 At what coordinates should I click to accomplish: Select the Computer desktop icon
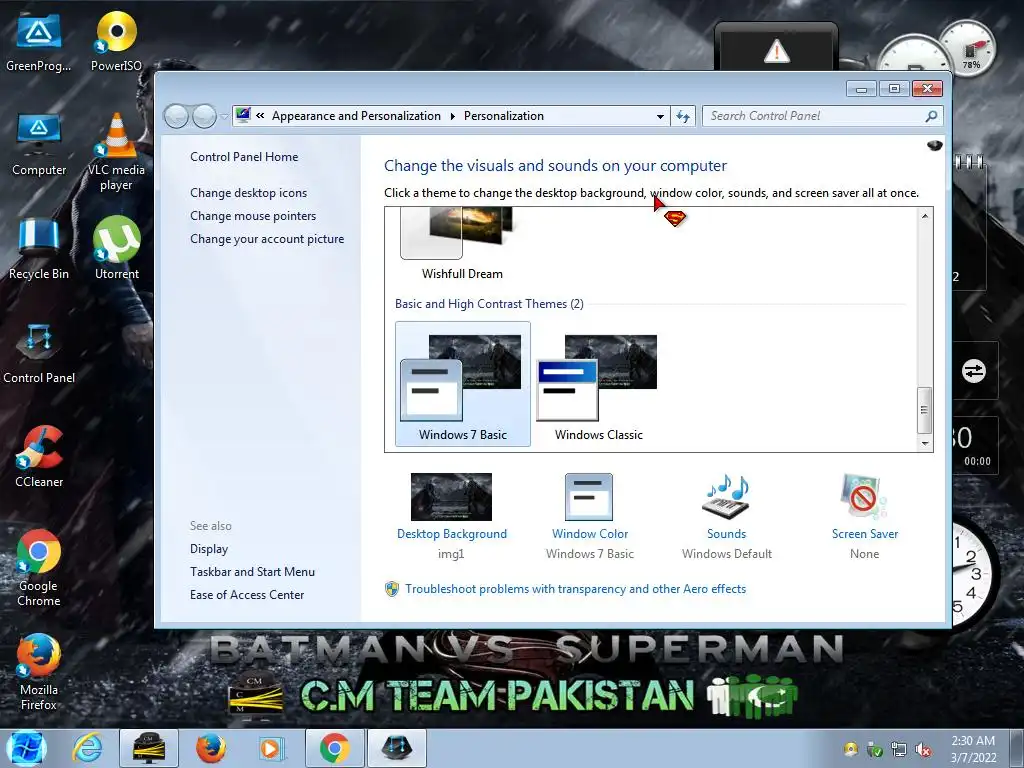[39, 145]
